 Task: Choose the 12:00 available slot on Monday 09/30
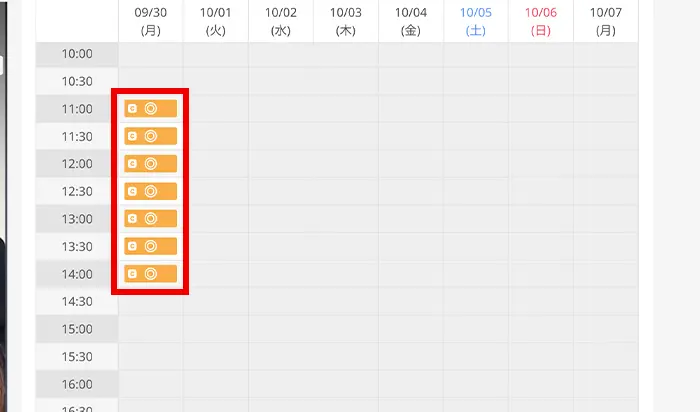pyautogui.click(x=151, y=163)
